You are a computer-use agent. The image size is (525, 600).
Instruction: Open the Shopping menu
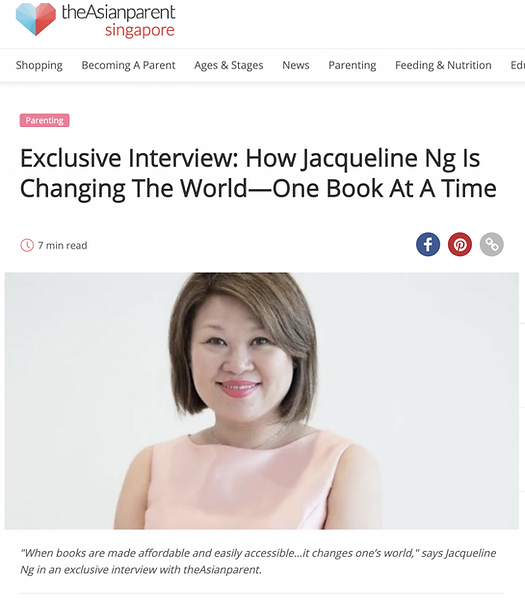coord(39,65)
